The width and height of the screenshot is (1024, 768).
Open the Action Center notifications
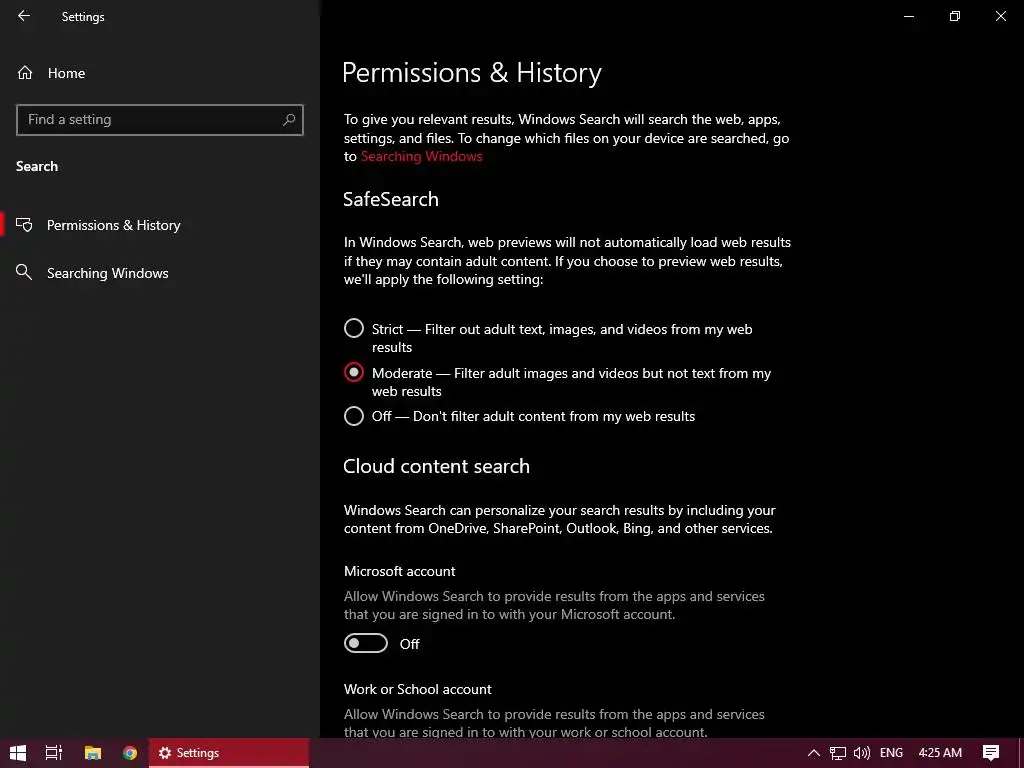pos(991,753)
